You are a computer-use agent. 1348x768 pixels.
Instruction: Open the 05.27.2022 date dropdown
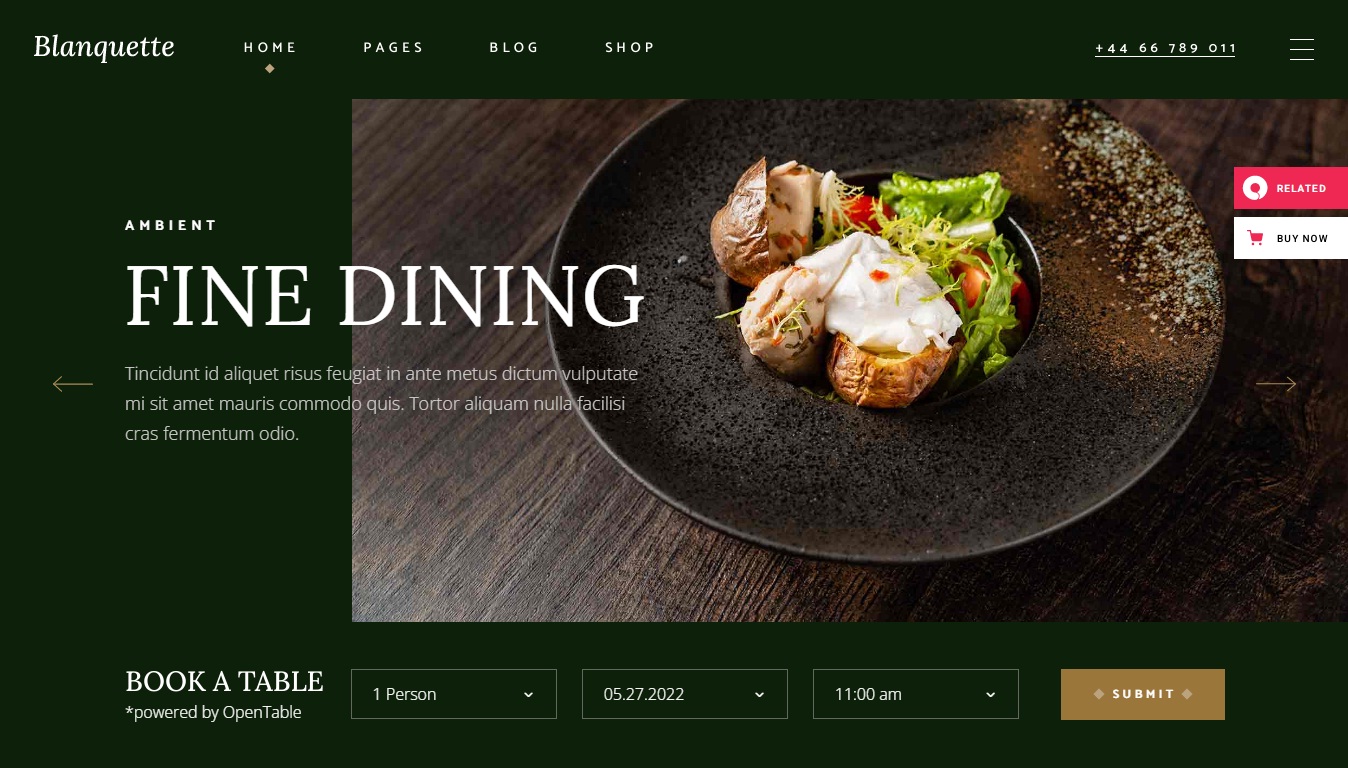(685, 694)
